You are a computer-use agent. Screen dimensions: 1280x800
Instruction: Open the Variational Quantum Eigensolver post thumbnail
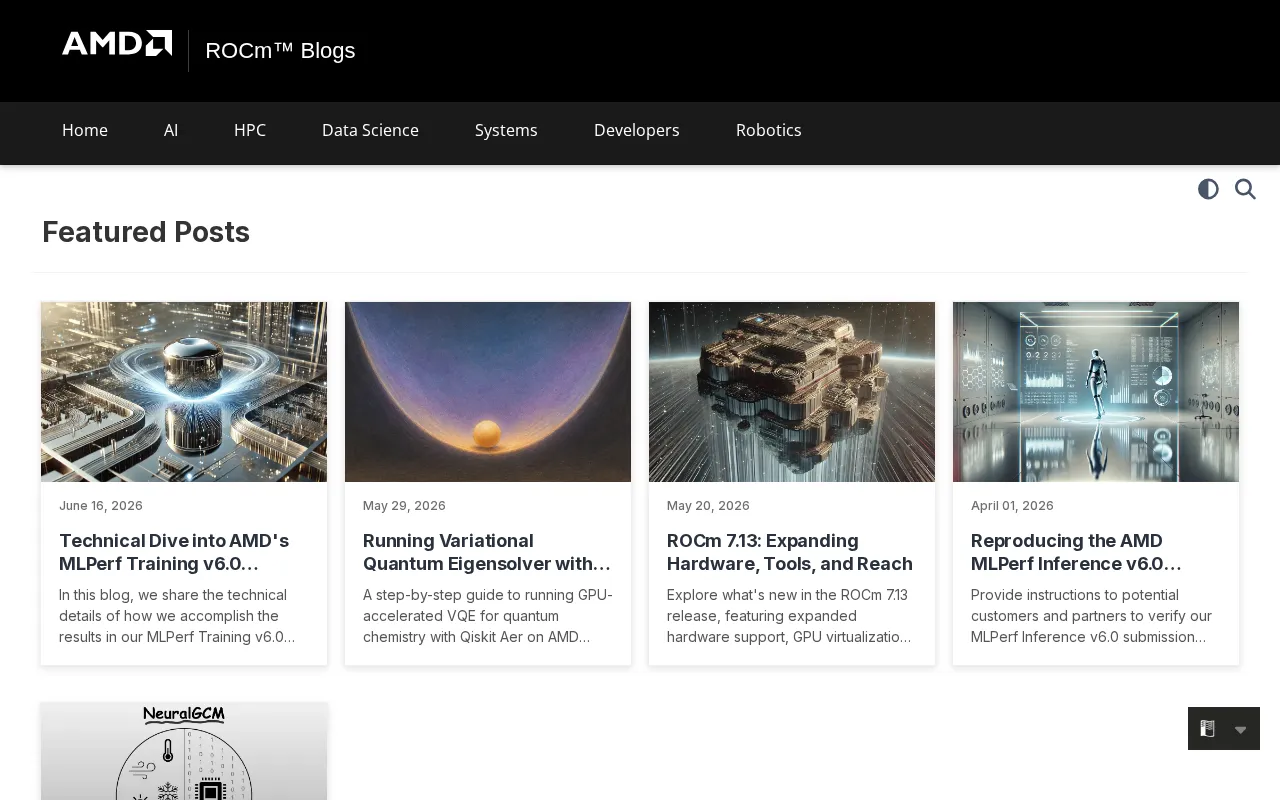[x=488, y=392]
